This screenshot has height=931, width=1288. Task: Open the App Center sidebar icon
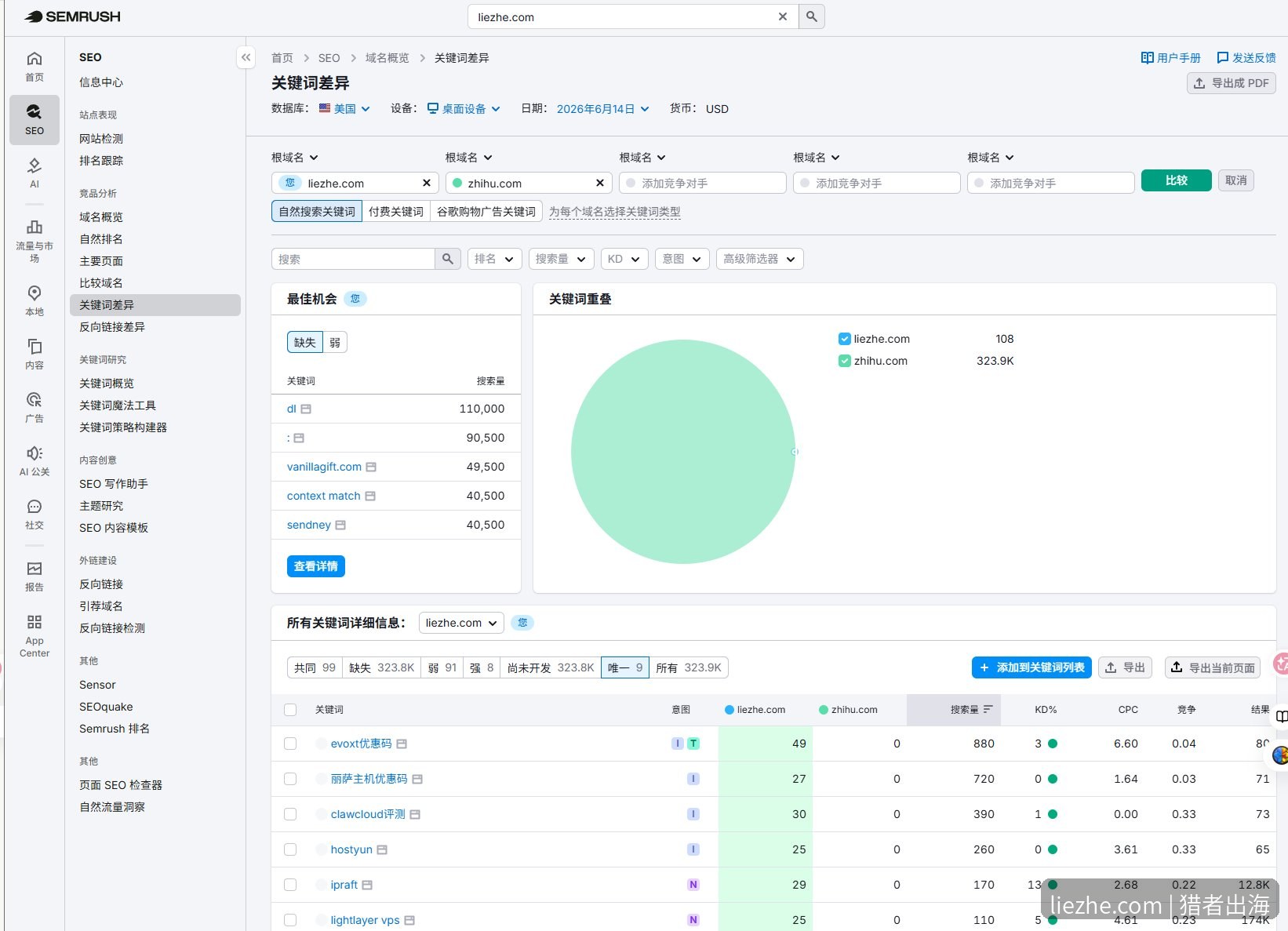click(x=35, y=636)
